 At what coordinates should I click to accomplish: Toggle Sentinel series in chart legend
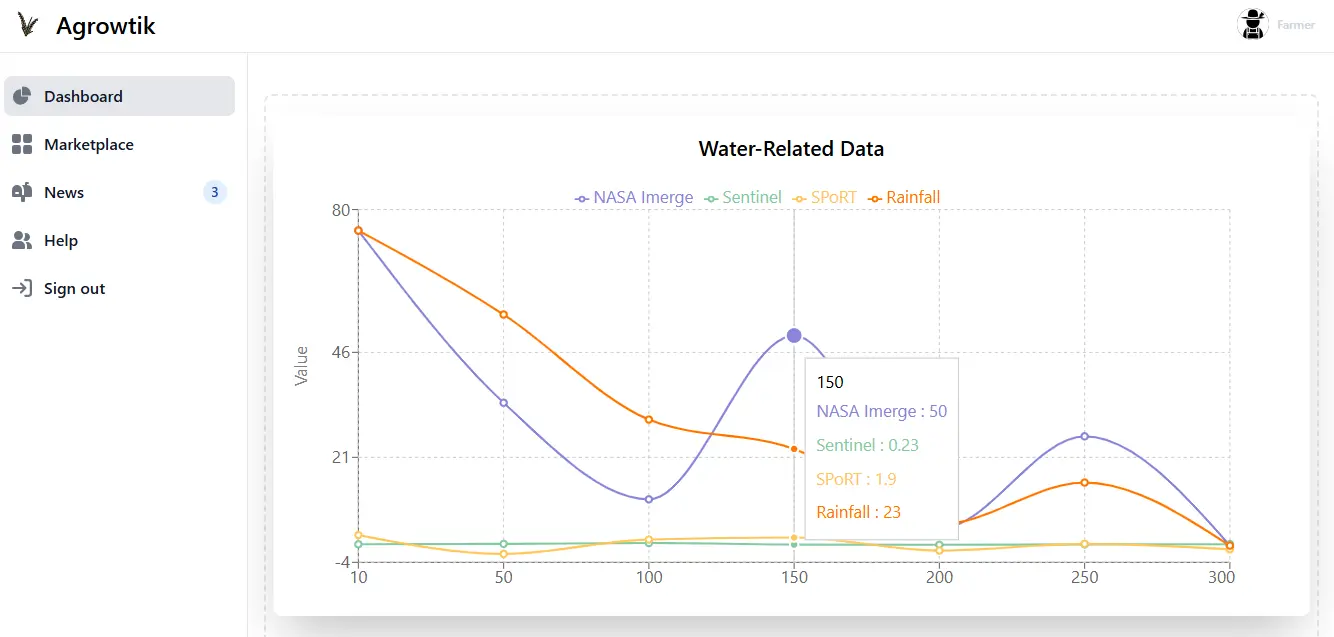tap(743, 198)
